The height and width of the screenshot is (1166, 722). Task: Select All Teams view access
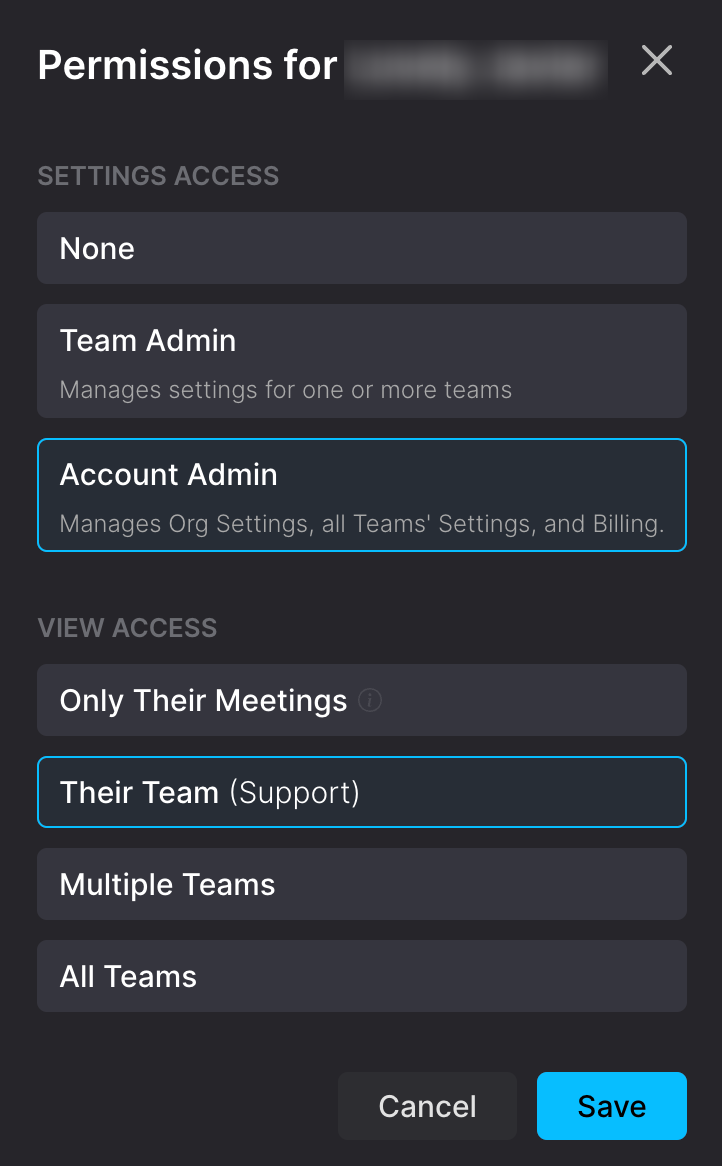(361, 977)
